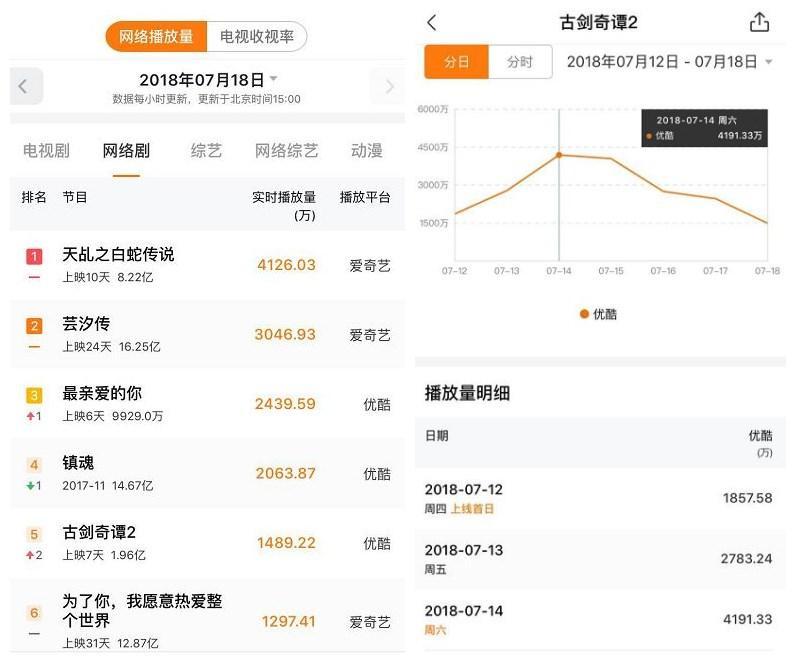Viewport: 796px width, 664px height.
Task: Open 芸汐传 show details
Action: pos(208,334)
